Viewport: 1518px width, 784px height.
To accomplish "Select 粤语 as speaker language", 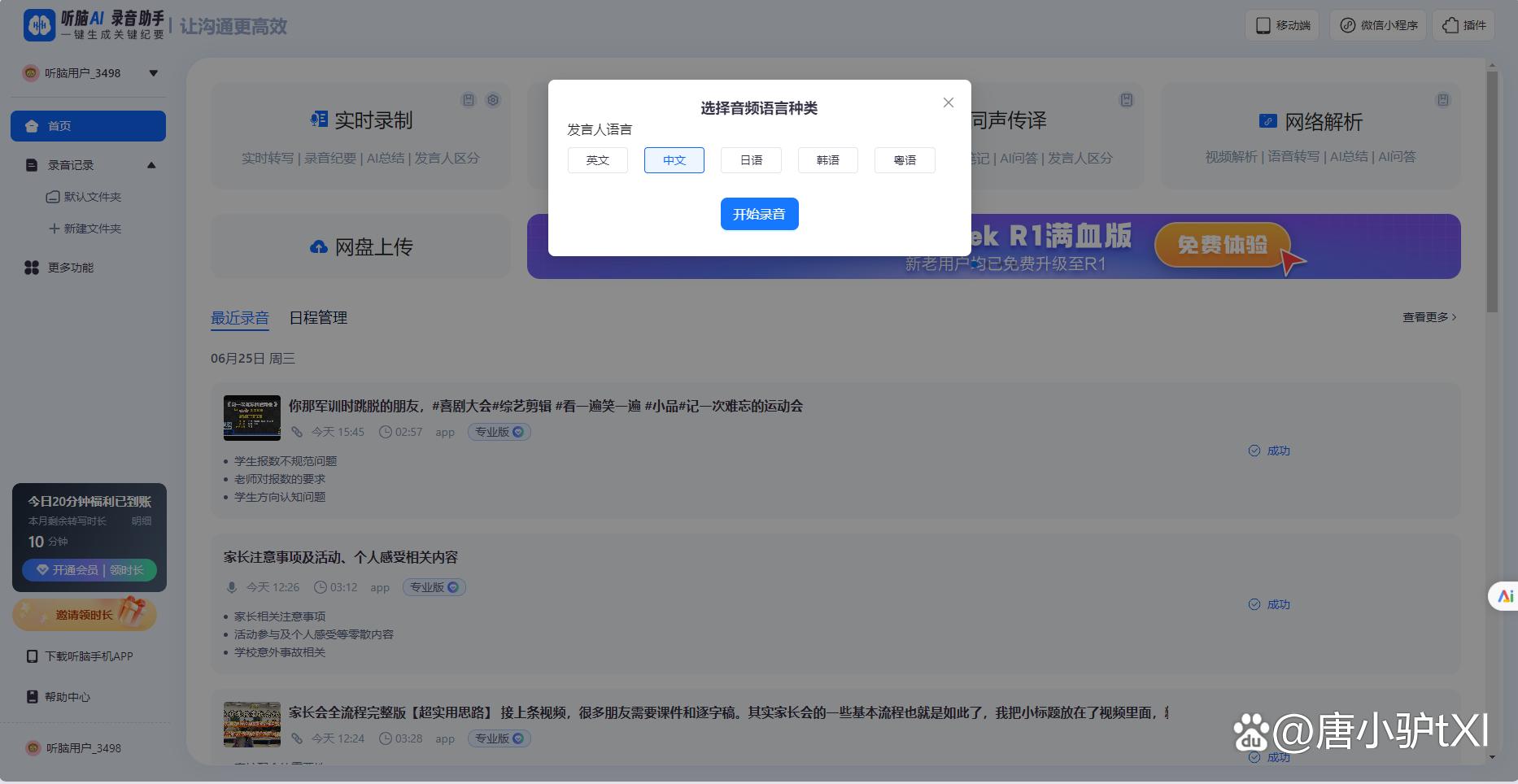I will 904,159.
